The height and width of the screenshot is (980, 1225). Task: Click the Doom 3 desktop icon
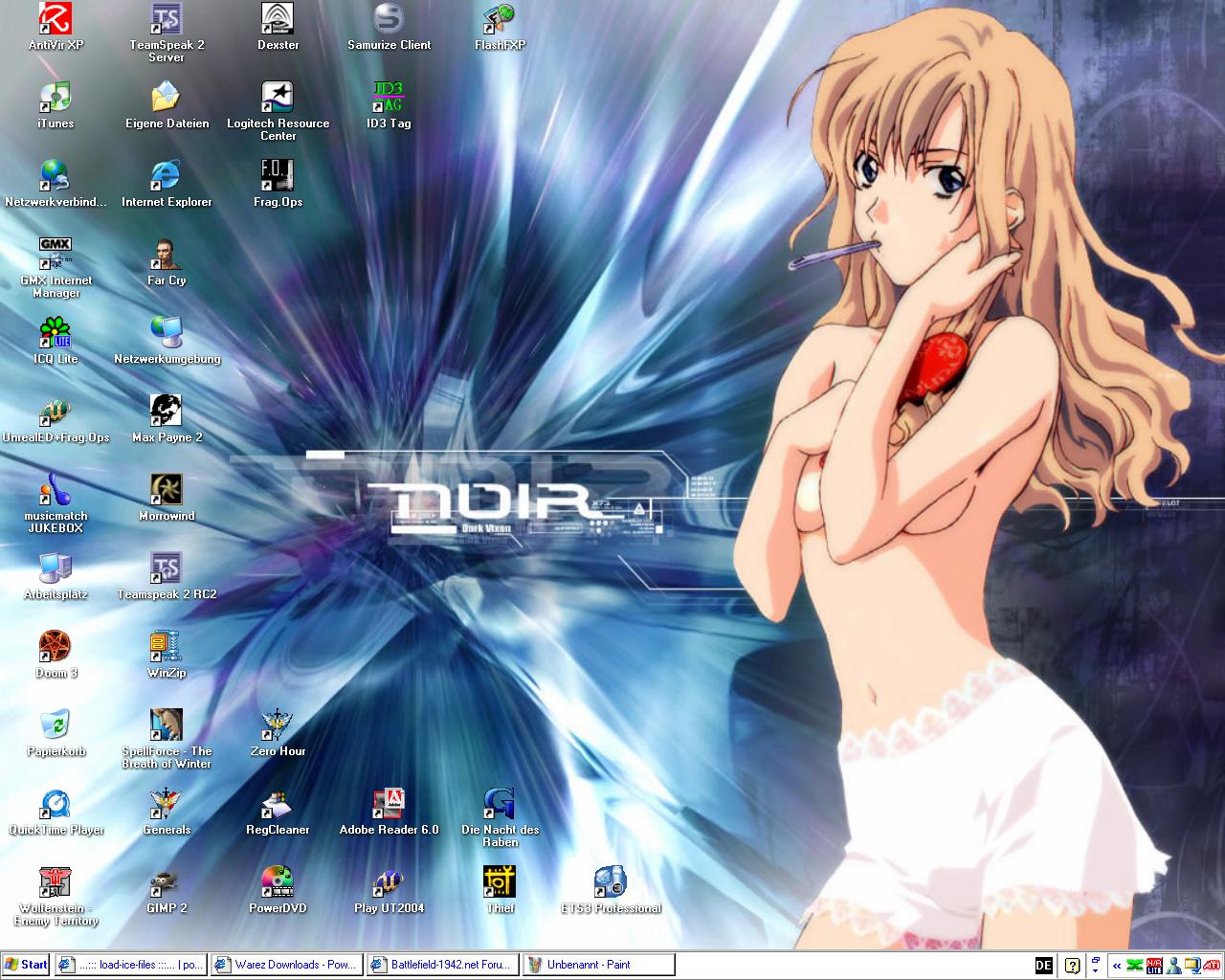56,655
